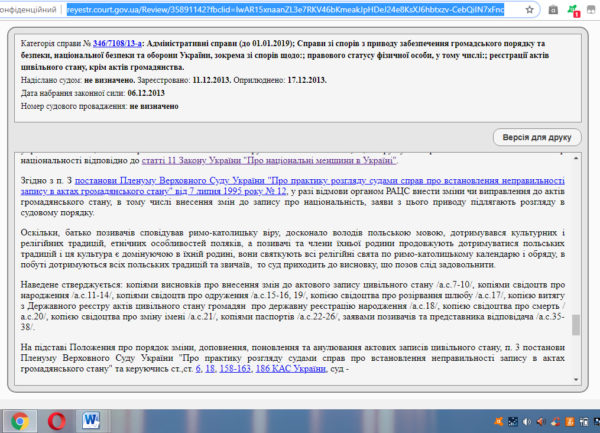This screenshot has height=433, width=600.
Task: Click the document scrollbar thumb
Action: point(576,325)
